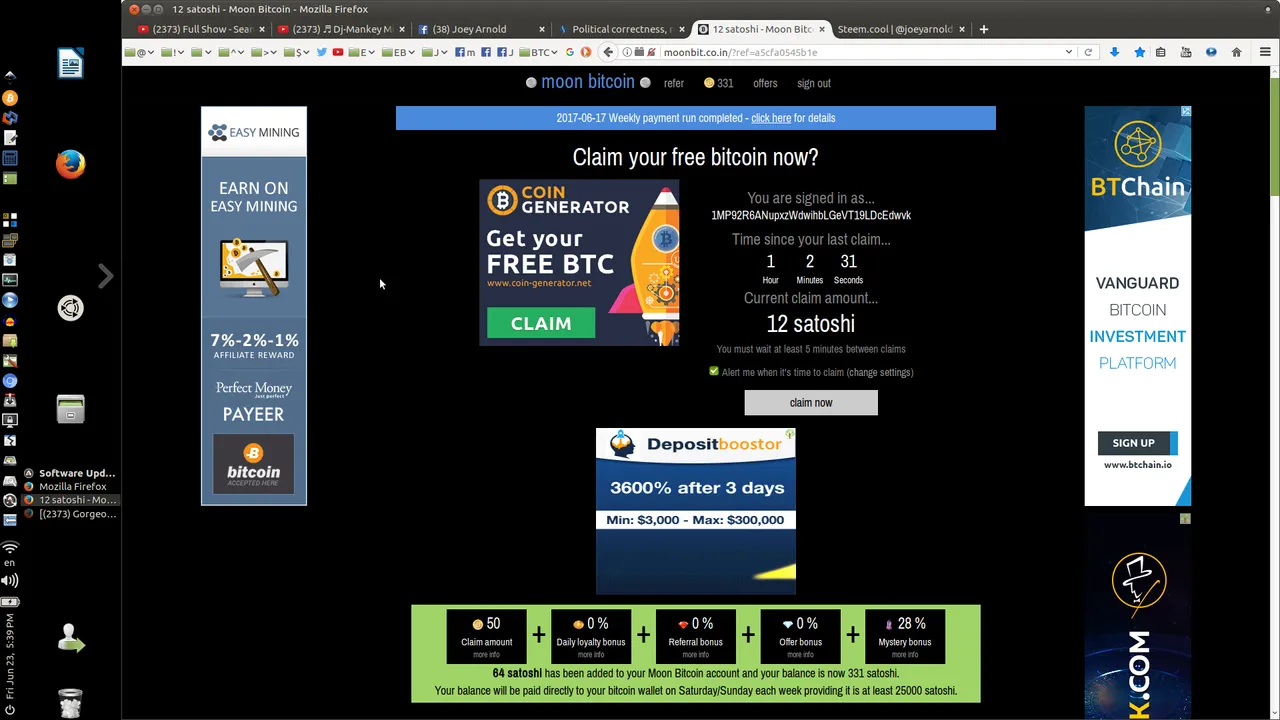Open the Firefox hamburger menu
Viewport: 1280px width, 720px height.
[x=1265, y=52]
